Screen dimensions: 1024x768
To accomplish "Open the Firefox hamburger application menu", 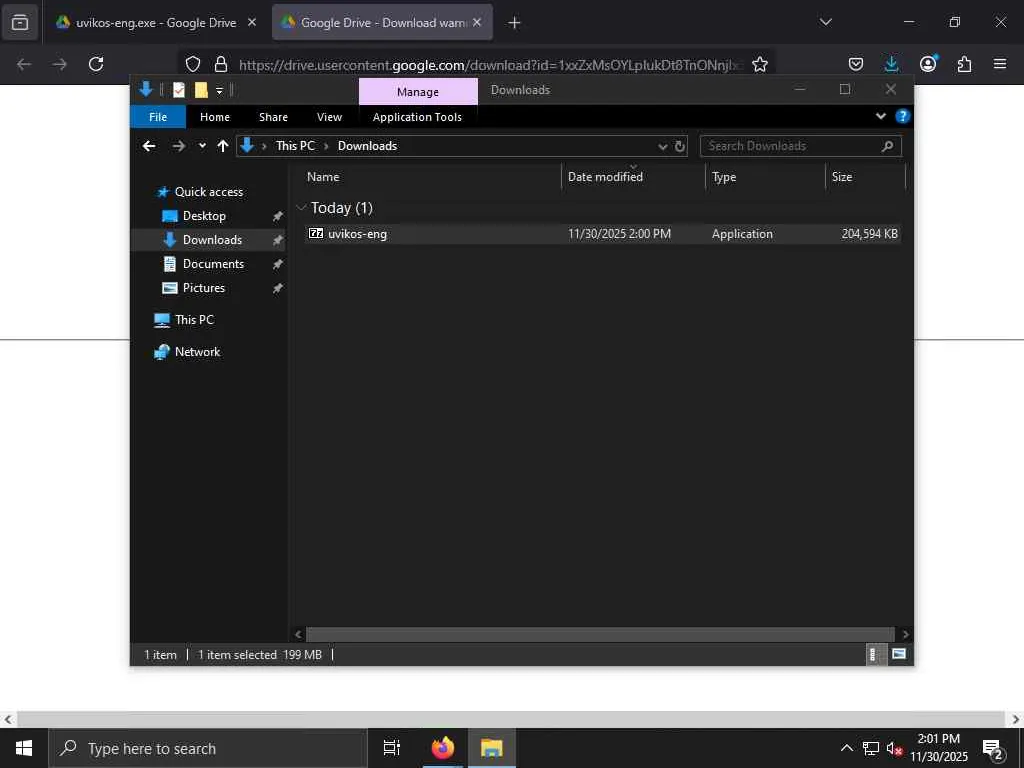I will pyautogui.click(x=1000, y=64).
